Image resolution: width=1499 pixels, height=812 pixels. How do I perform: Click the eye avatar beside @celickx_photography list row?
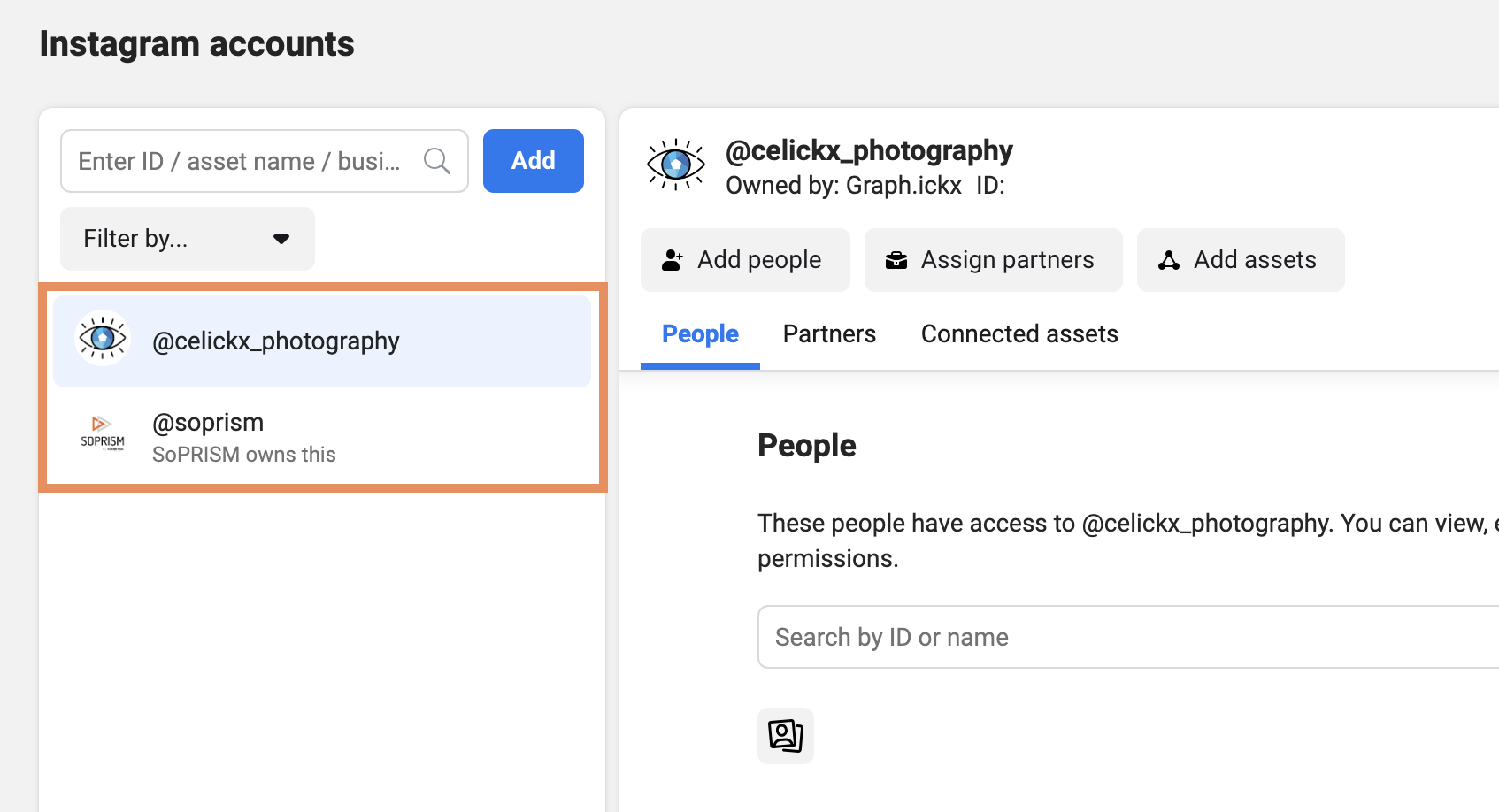pos(103,338)
